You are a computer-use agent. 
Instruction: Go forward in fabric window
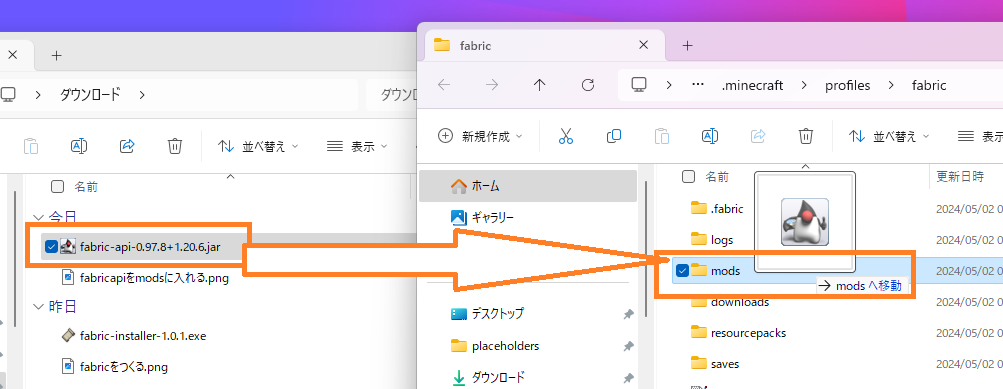pyautogui.click(x=492, y=85)
